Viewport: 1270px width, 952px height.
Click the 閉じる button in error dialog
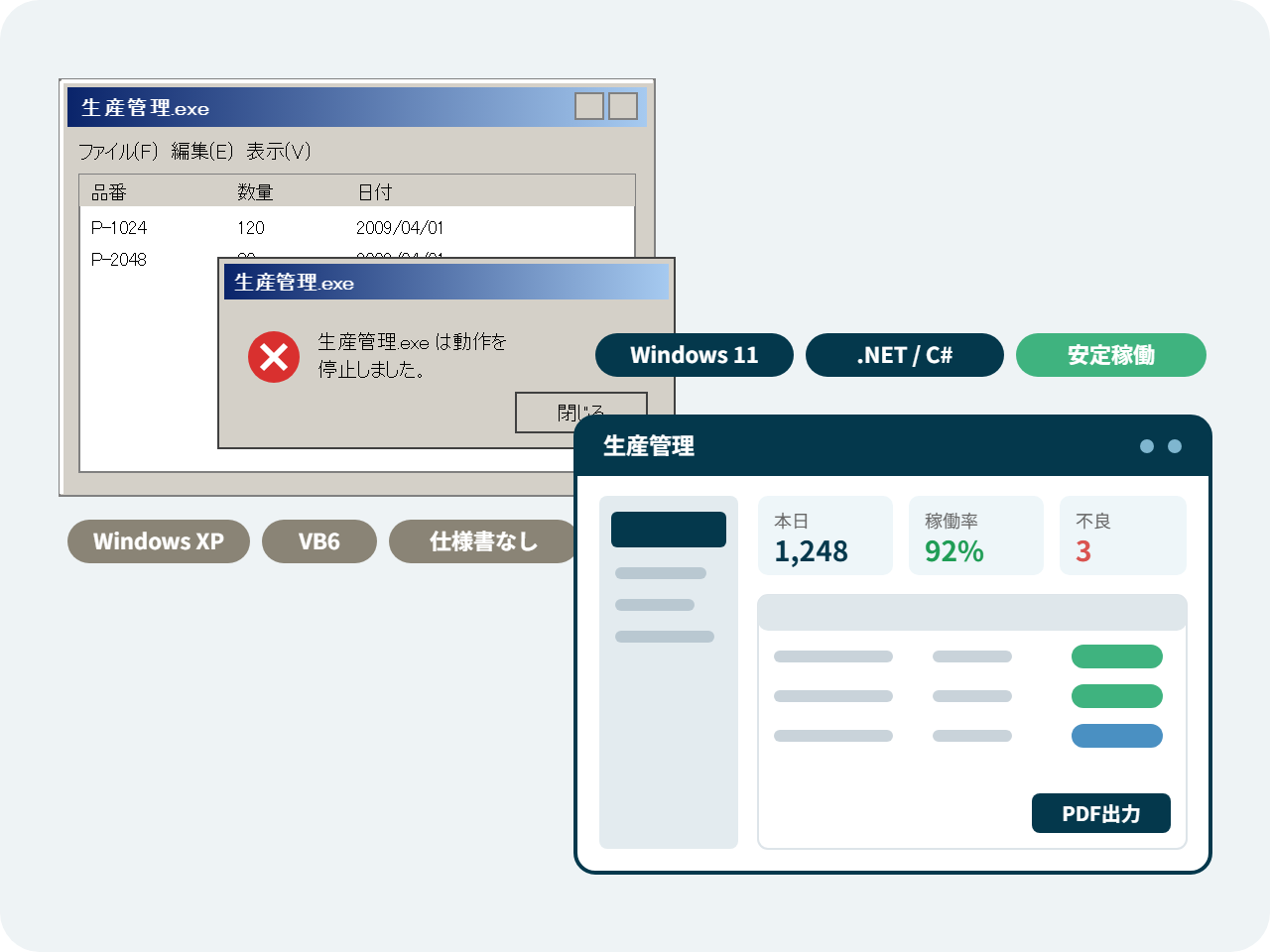point(580,413)
